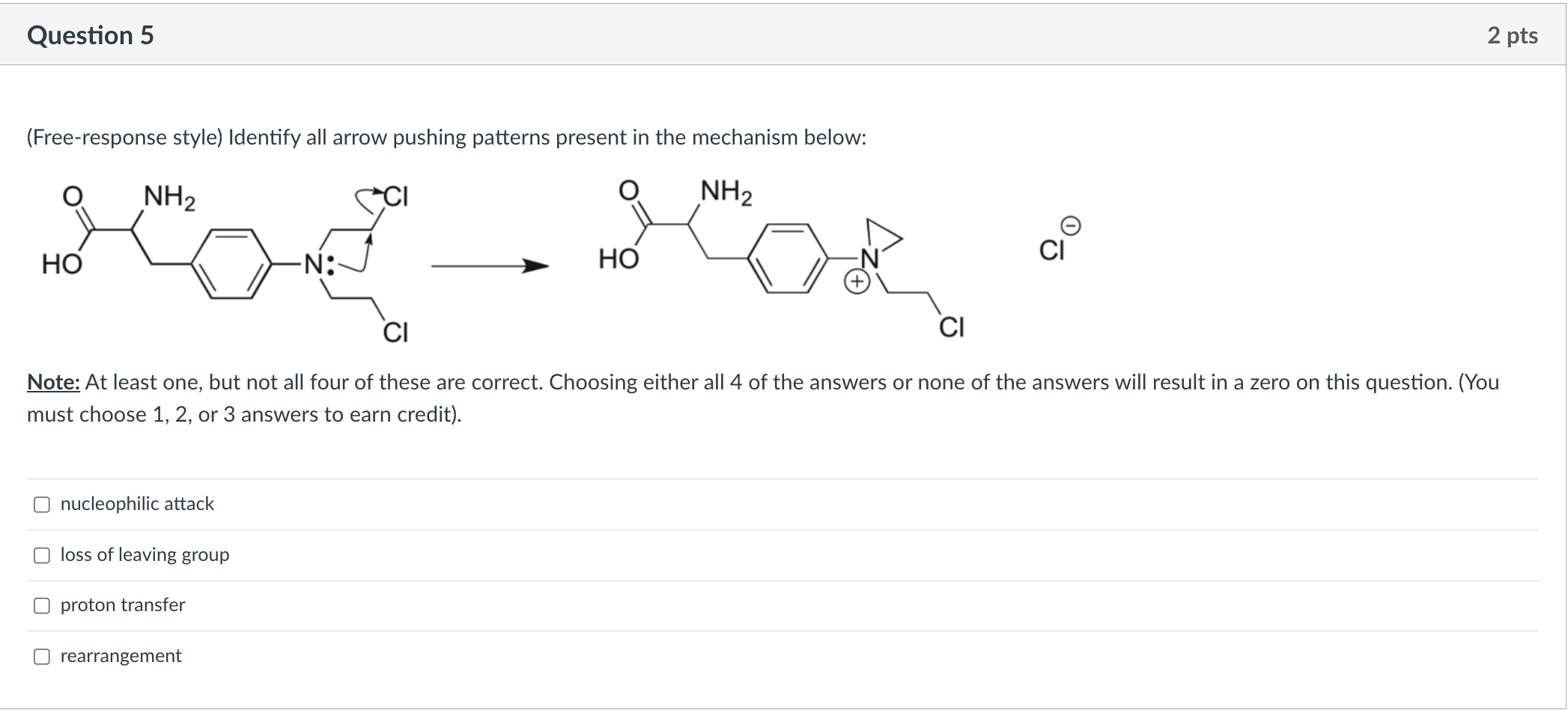Toggle the rearrangement answer checkbox
The image size is (1568, 710).
pos(42,656)
